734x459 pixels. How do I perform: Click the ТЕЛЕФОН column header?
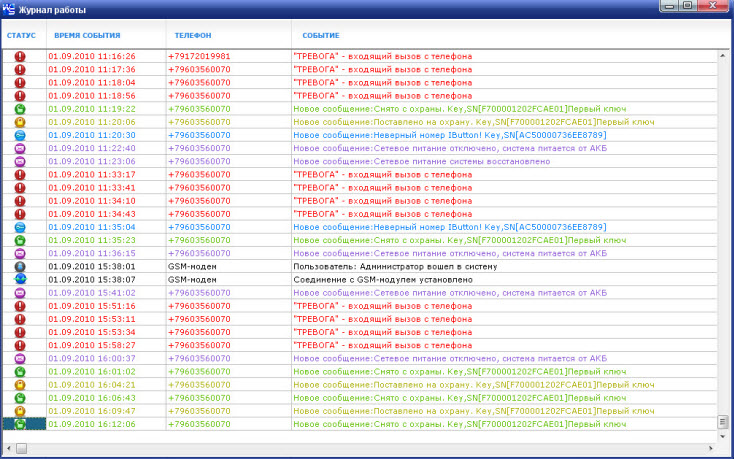190,35
